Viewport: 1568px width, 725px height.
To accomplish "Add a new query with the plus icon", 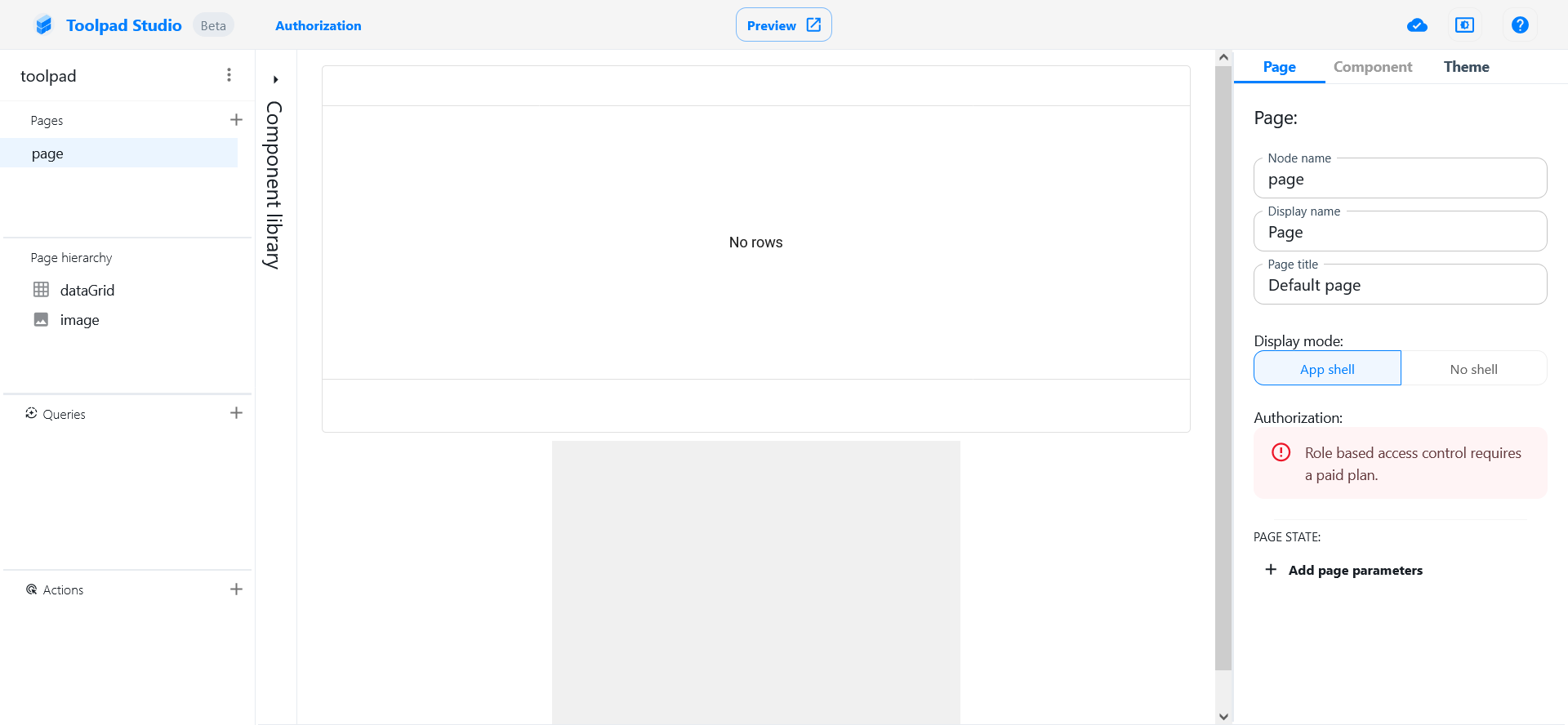I will tap(236, 413).
